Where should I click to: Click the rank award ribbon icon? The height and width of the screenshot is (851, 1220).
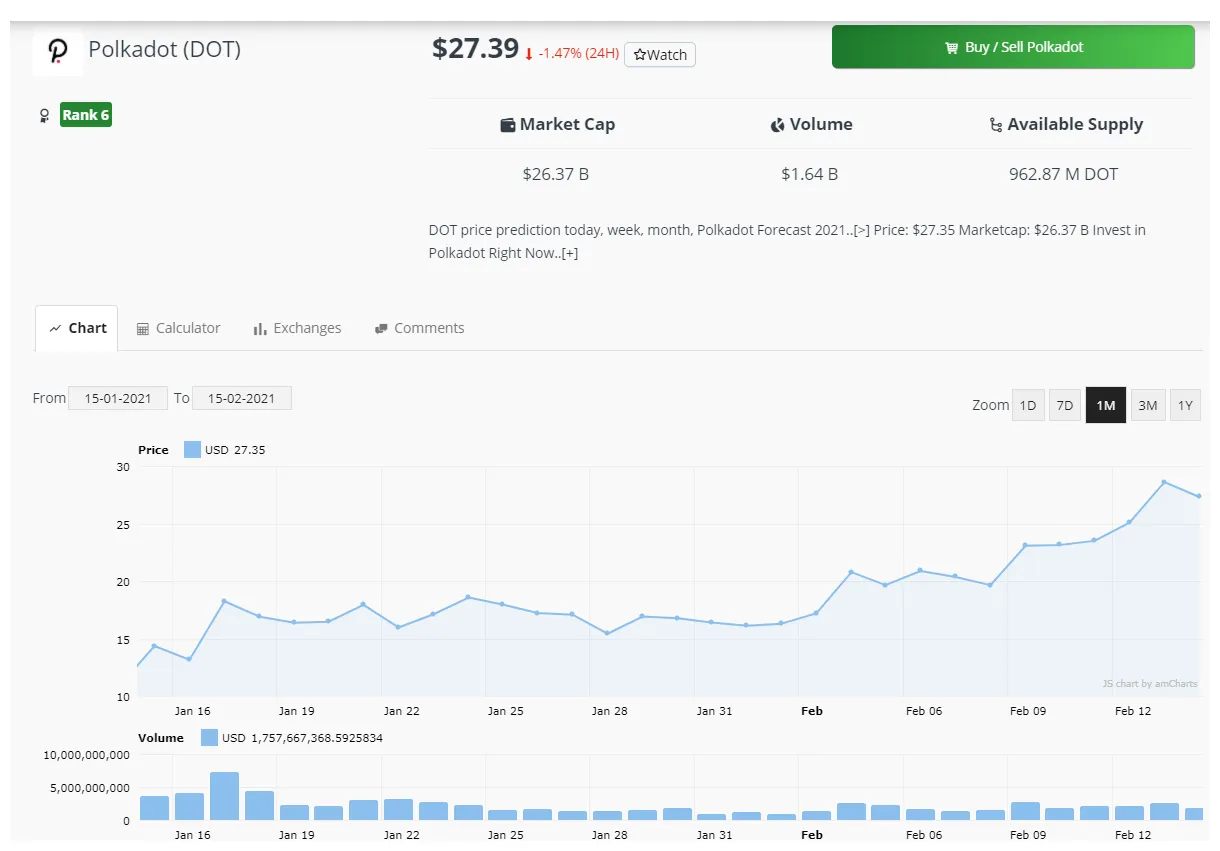point(42,114)
